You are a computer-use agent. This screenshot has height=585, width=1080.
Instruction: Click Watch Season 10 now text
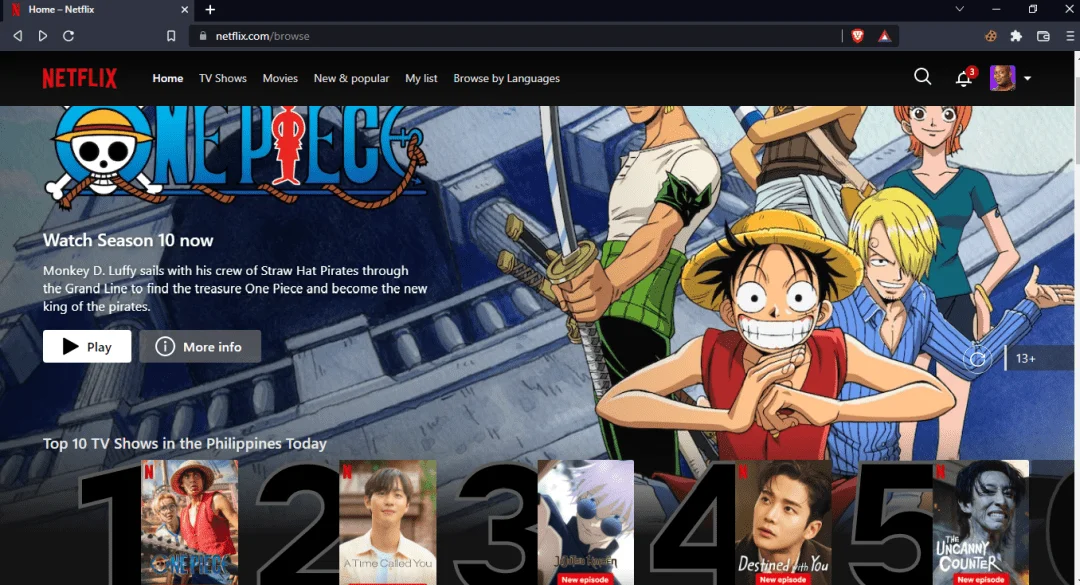[128, 240]
